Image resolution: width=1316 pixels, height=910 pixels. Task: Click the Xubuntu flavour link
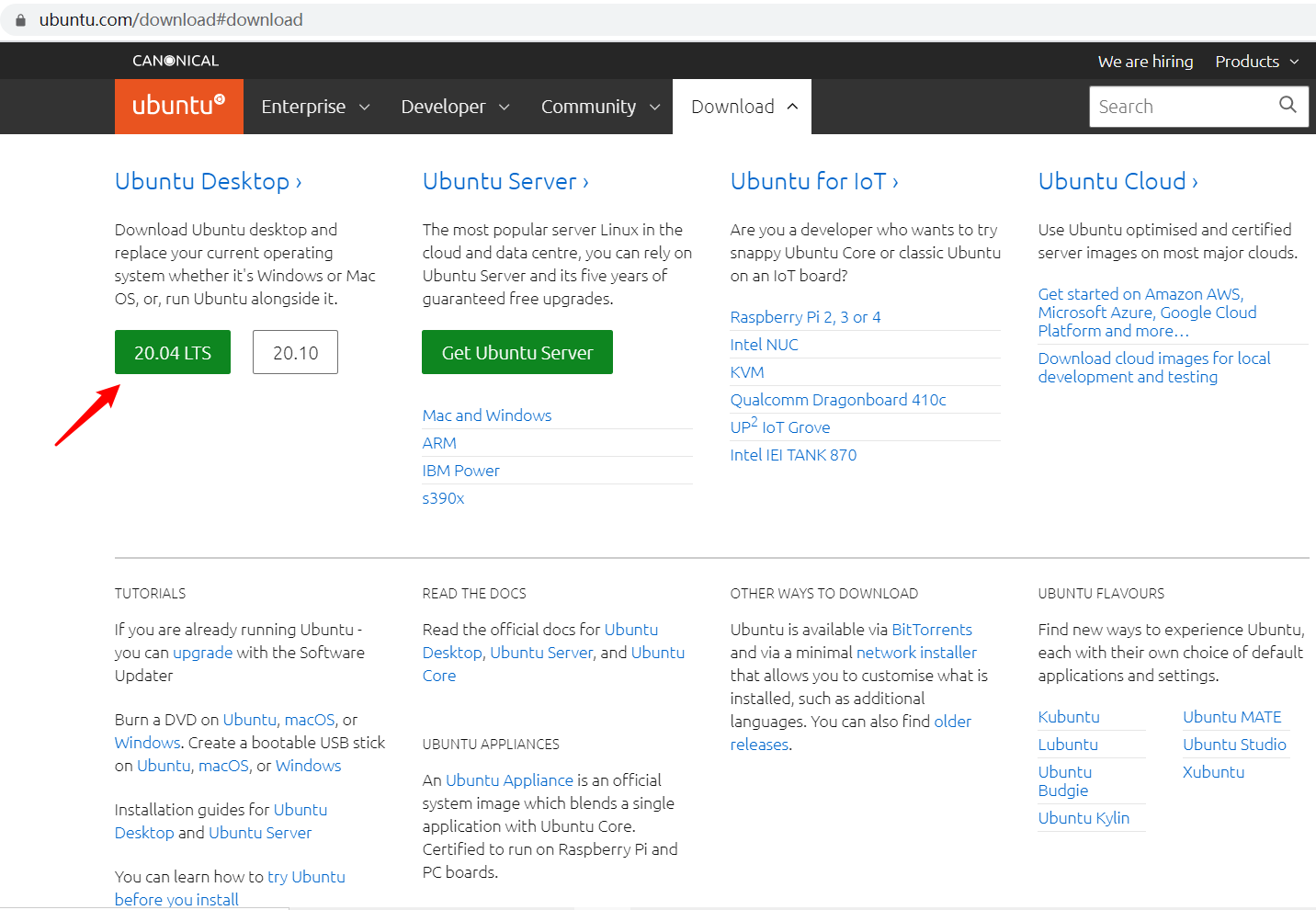[x=1213, y=771]
